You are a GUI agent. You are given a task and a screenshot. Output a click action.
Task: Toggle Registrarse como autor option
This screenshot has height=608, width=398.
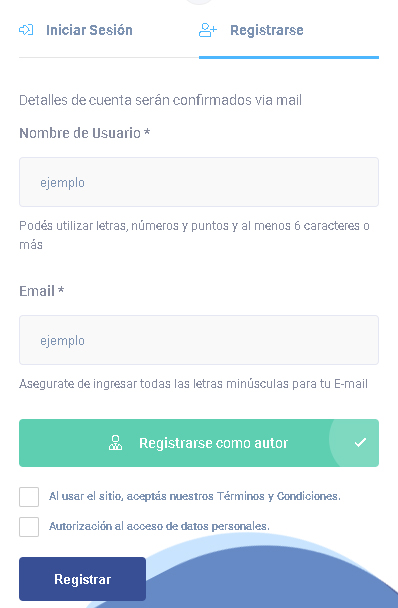(199, 443)
